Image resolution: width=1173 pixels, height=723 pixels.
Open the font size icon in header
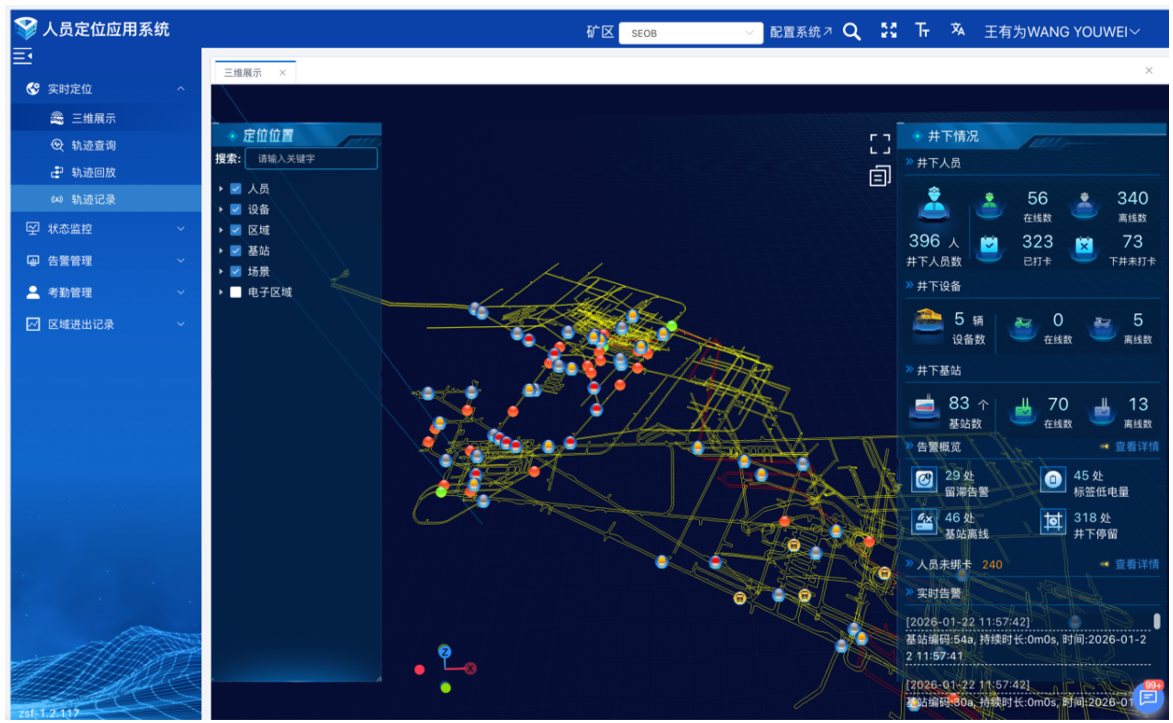922,31
